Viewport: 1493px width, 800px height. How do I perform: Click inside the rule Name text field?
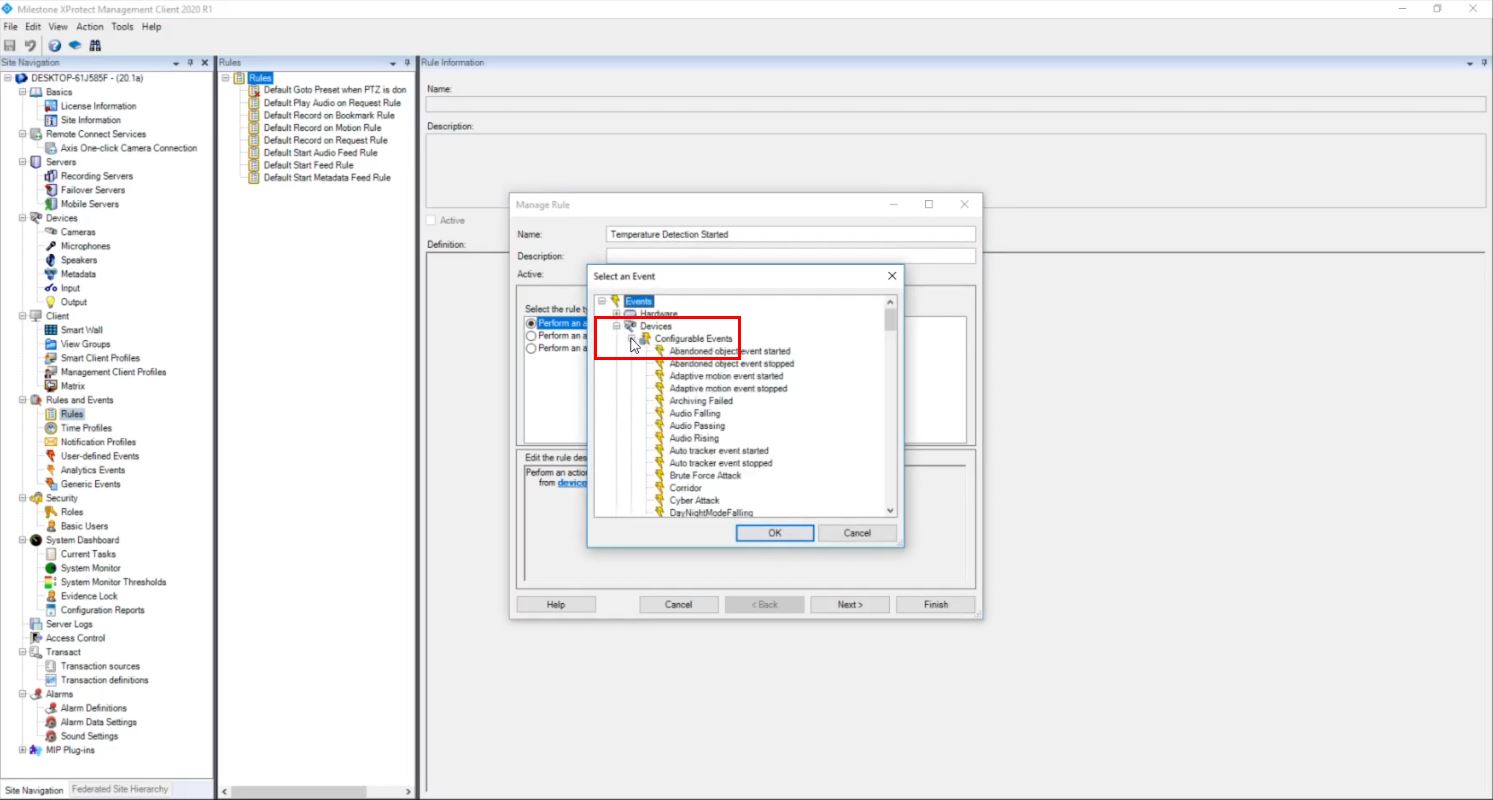(x=789, y=233)
